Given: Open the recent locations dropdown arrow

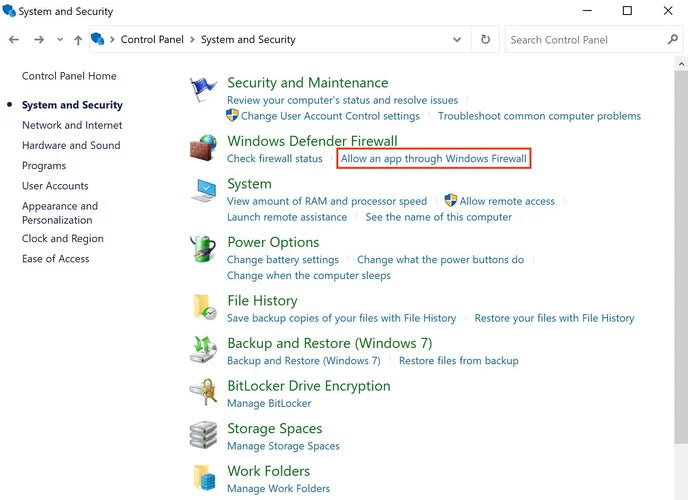Looking at the screenshot, I should (x=60, y=40).
